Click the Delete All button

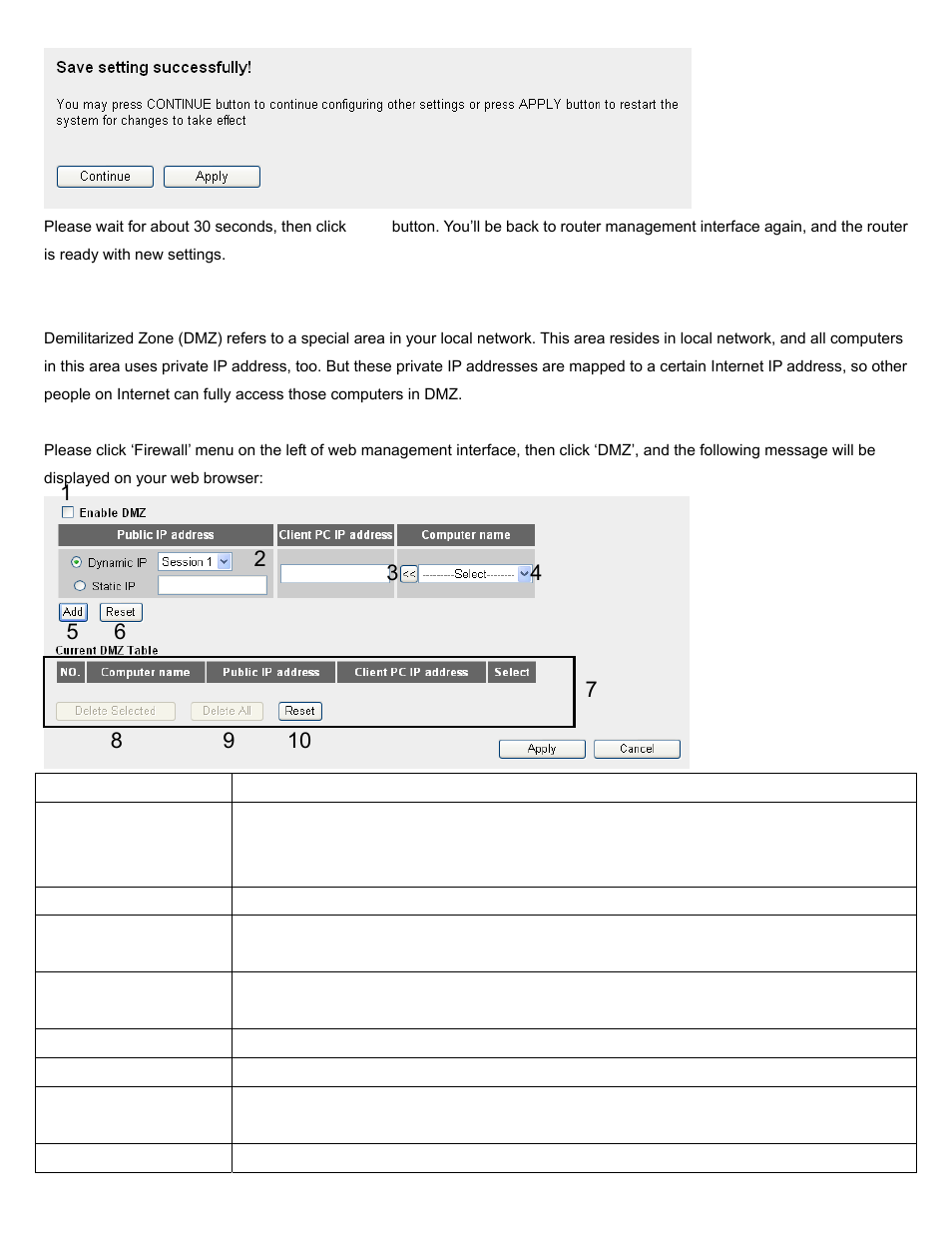[x=227, y=711]
